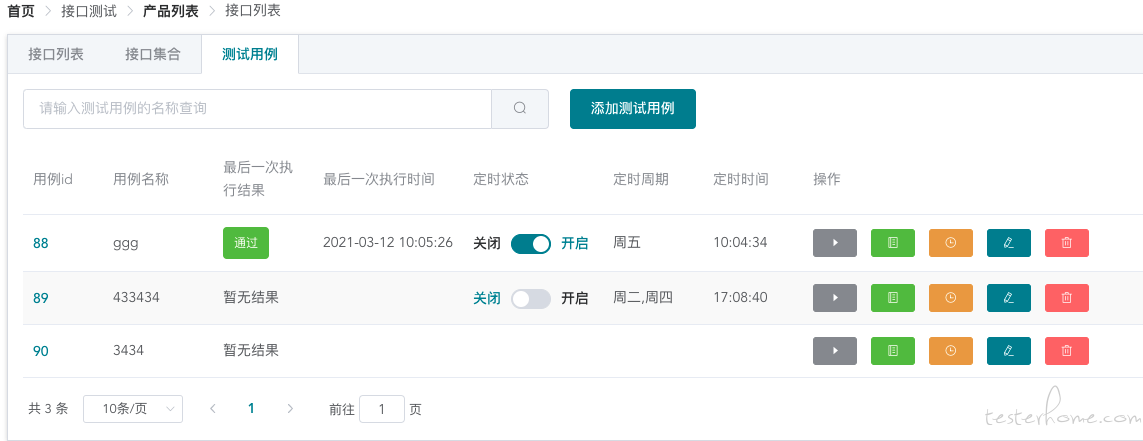Go to previous page arrow
1143x441 pixels.
213,409
